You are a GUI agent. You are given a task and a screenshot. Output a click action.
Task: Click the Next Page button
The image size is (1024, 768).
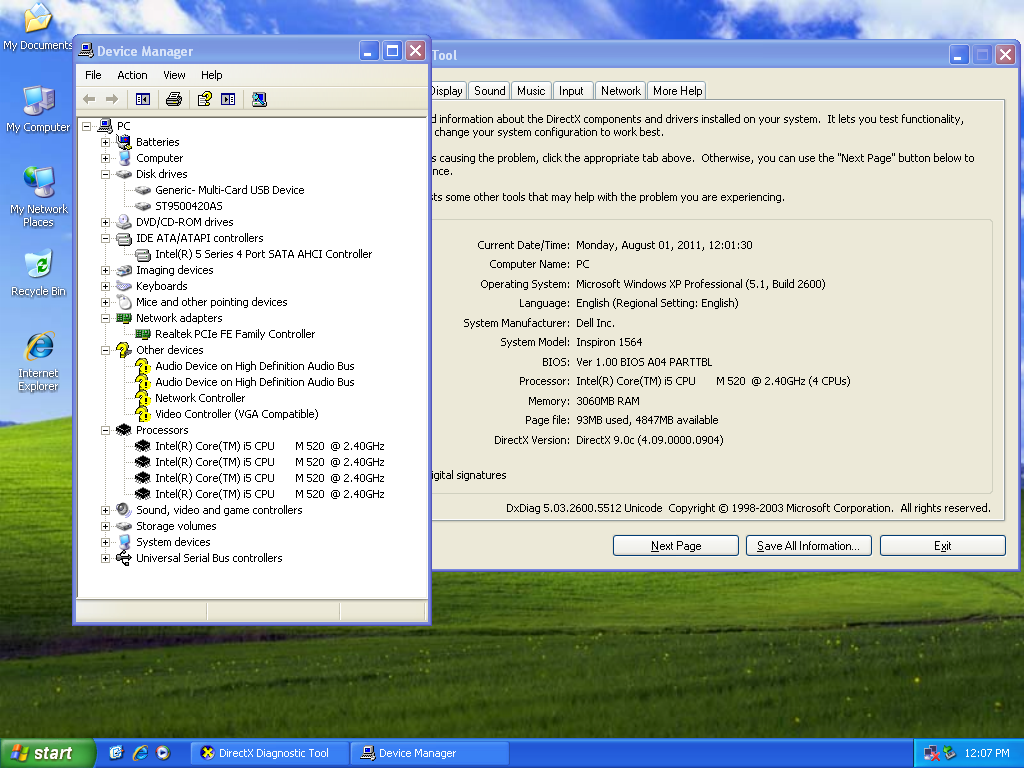click(676, 546)
